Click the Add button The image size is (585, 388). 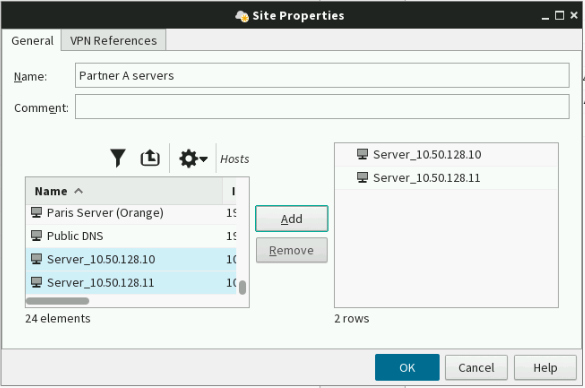[x=292, y=219]
